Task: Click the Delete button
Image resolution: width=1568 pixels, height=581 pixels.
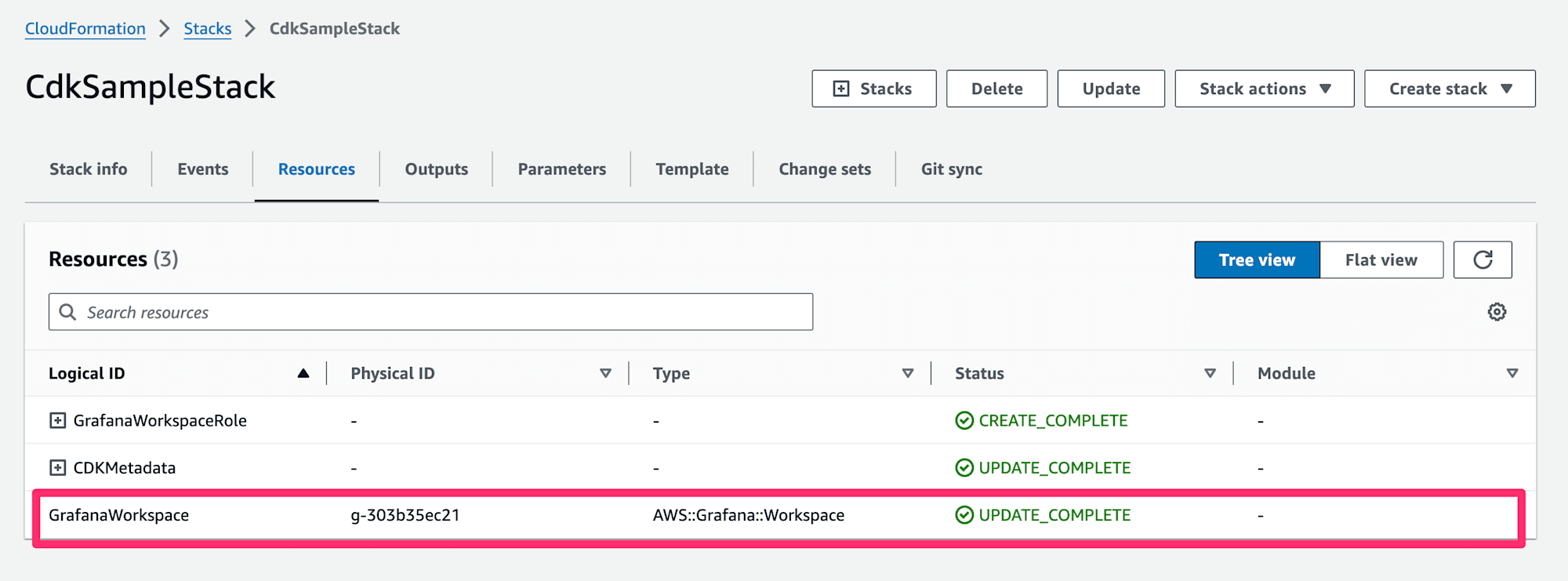Action: (996, 89)
